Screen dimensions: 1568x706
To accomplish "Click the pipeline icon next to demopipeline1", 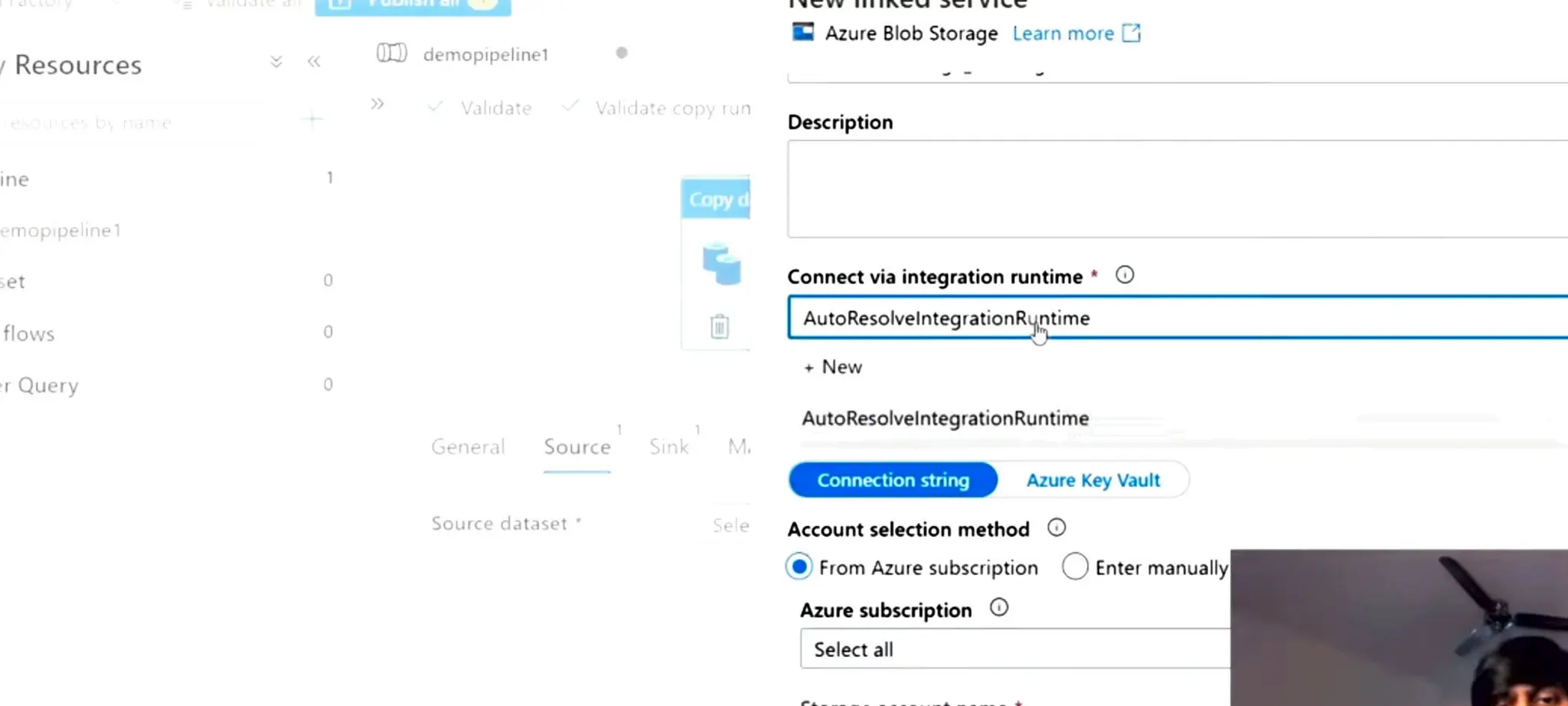I will click(391, 54).
